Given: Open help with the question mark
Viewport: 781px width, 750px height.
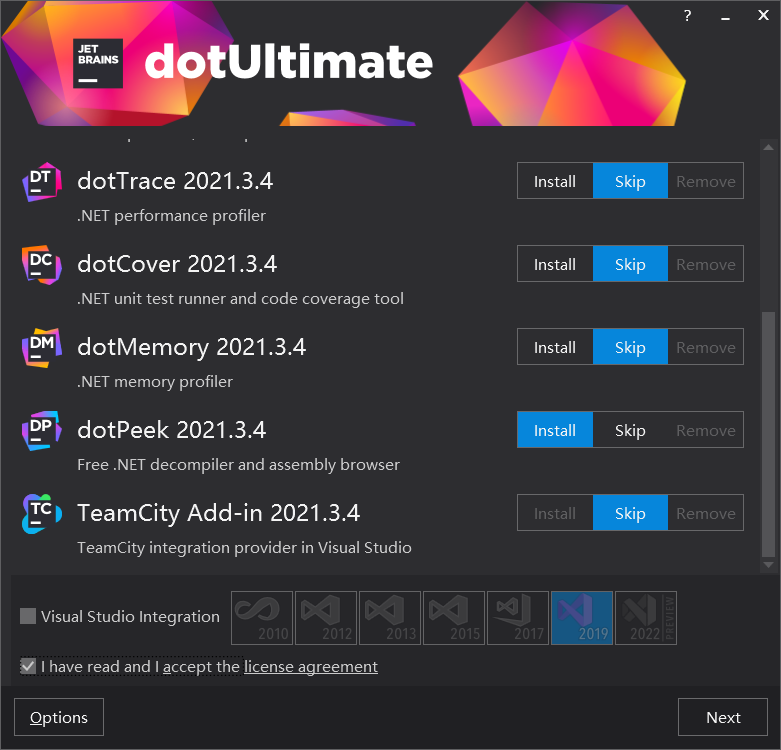Looking at the screenshot, I should [x=687, y=16].
